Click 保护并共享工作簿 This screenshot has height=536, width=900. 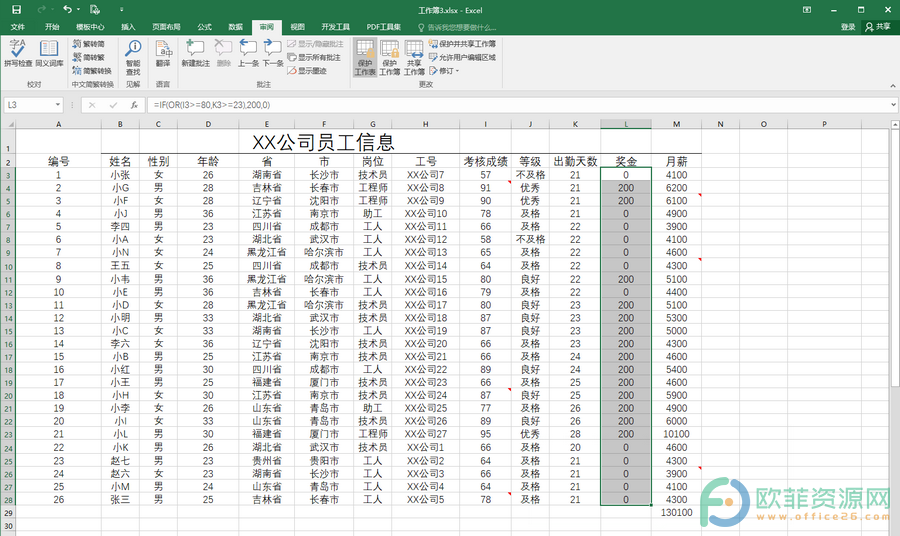pos(462,44)
